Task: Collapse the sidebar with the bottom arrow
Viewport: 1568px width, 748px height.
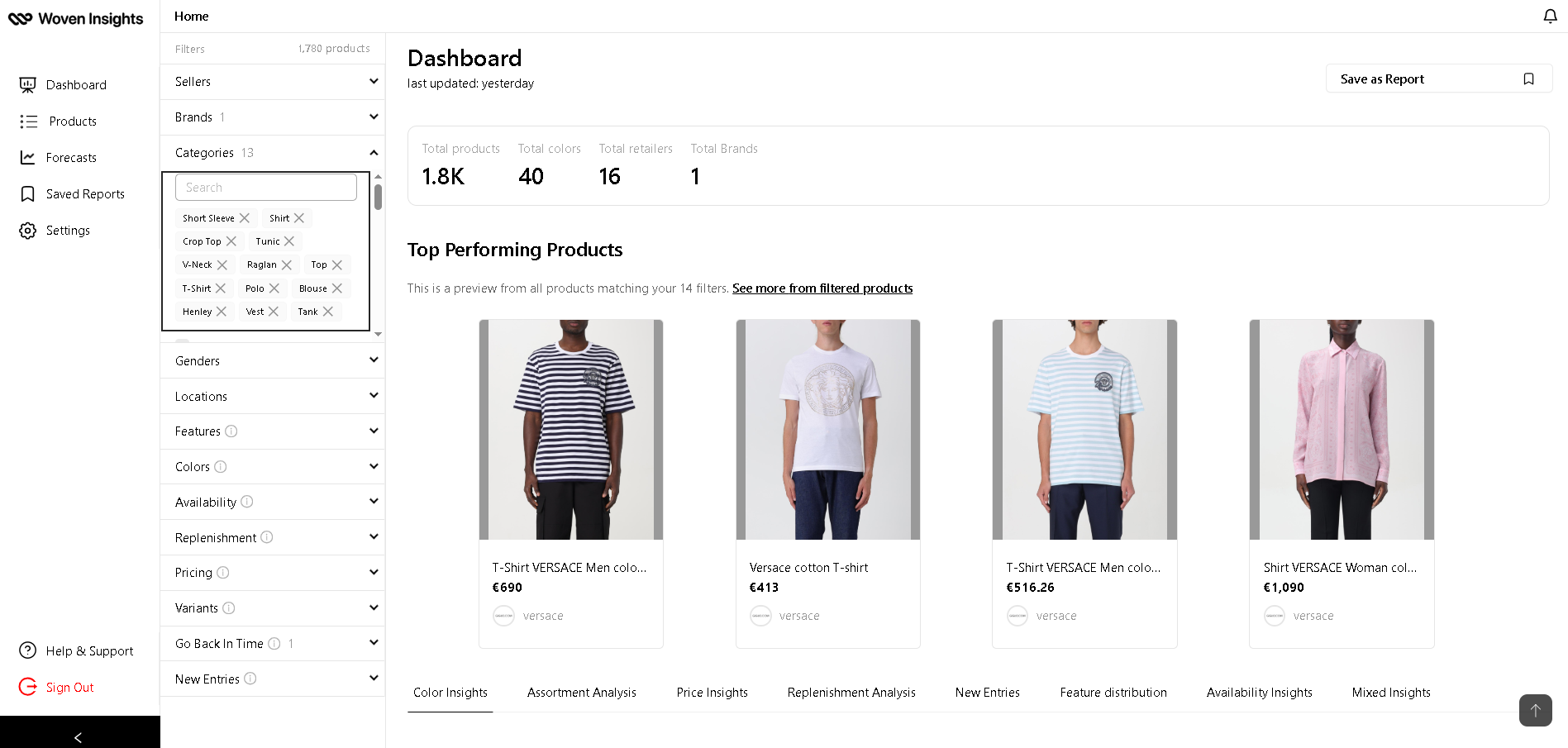Action: coord(79,737)
